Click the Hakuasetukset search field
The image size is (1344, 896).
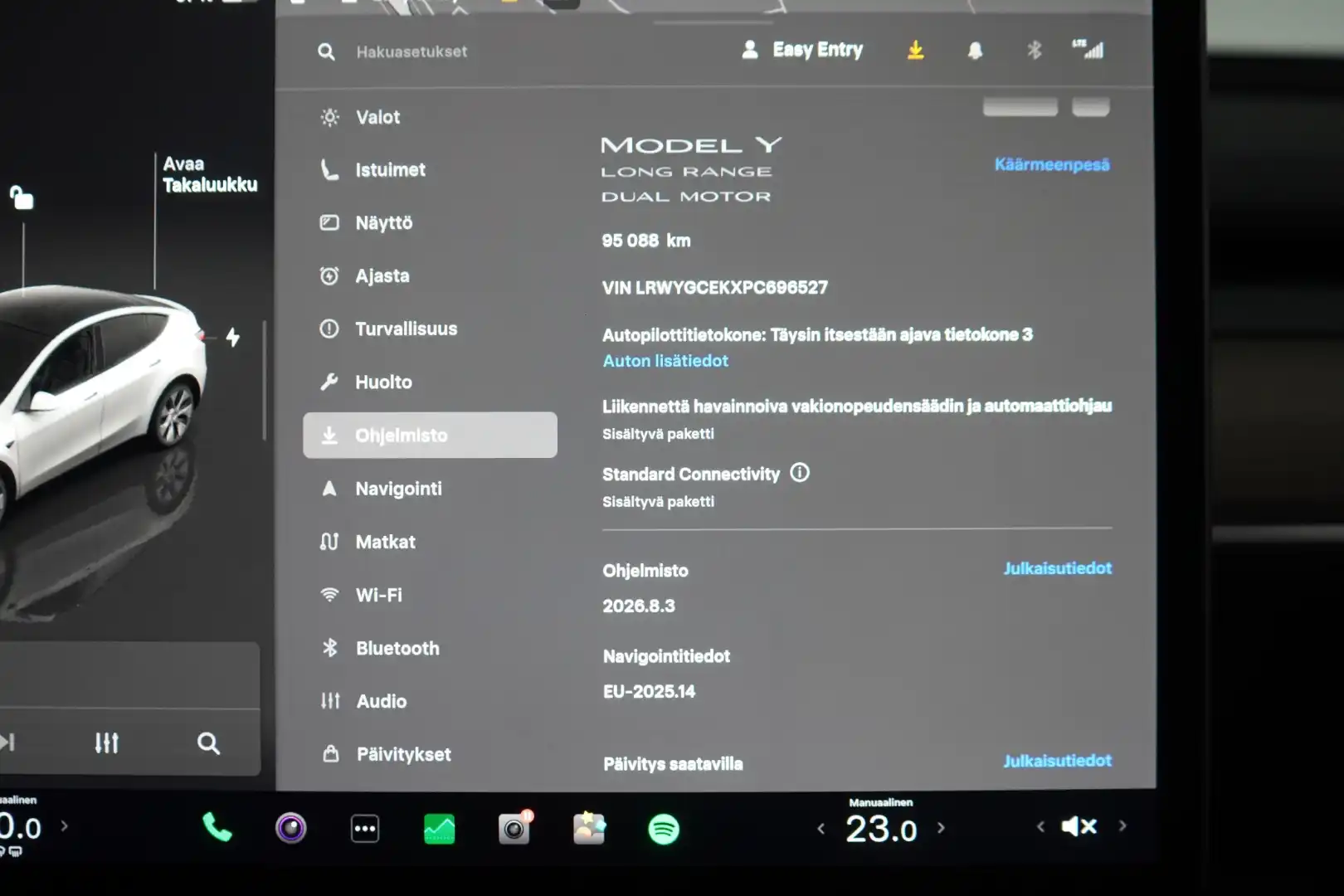411,51
